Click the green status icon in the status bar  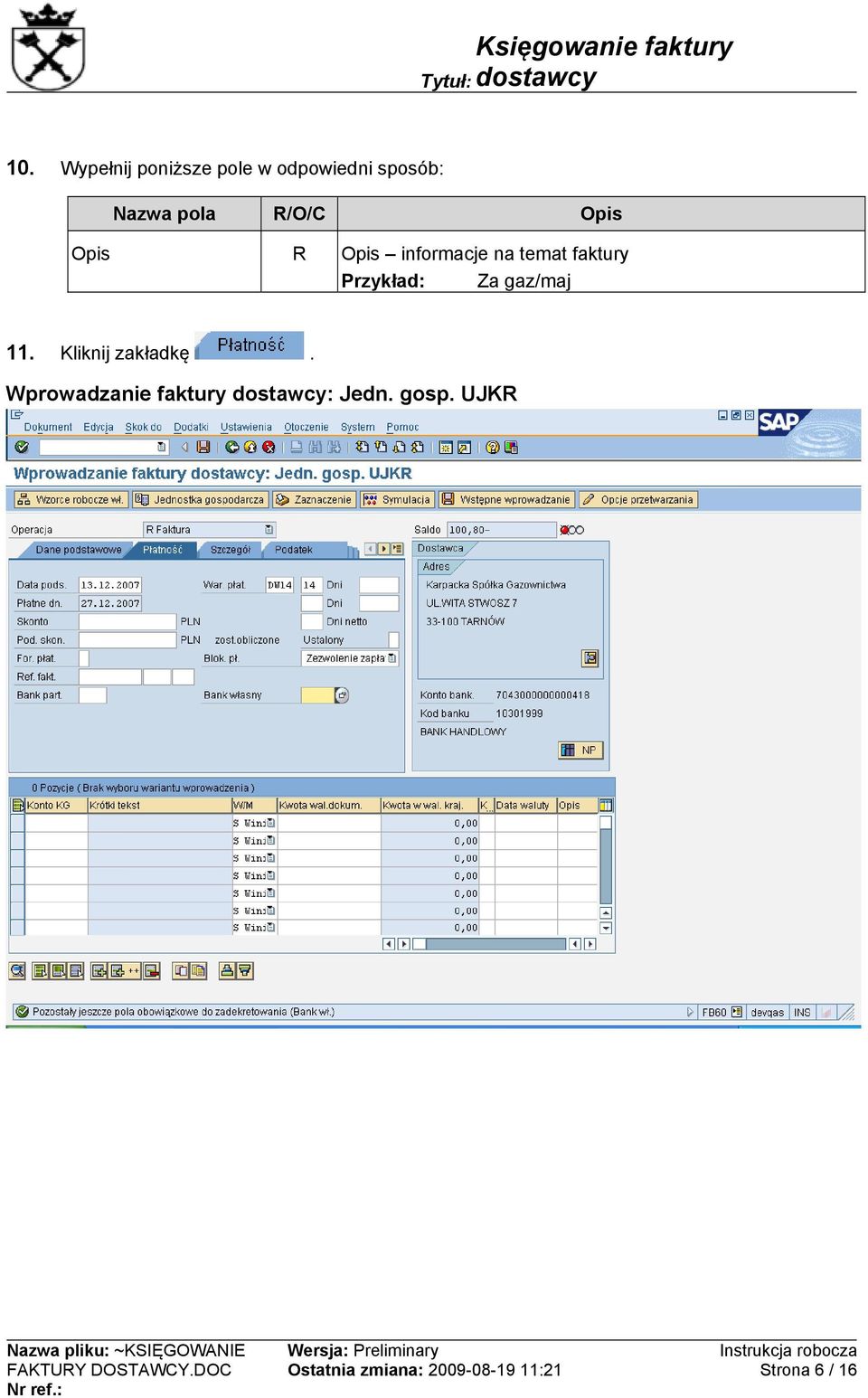click(x=23, y=1012)
